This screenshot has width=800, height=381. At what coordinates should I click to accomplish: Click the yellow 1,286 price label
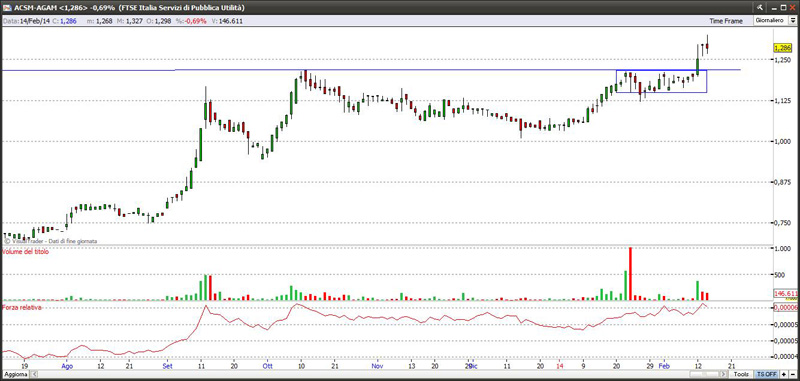(x=782, y=48)
